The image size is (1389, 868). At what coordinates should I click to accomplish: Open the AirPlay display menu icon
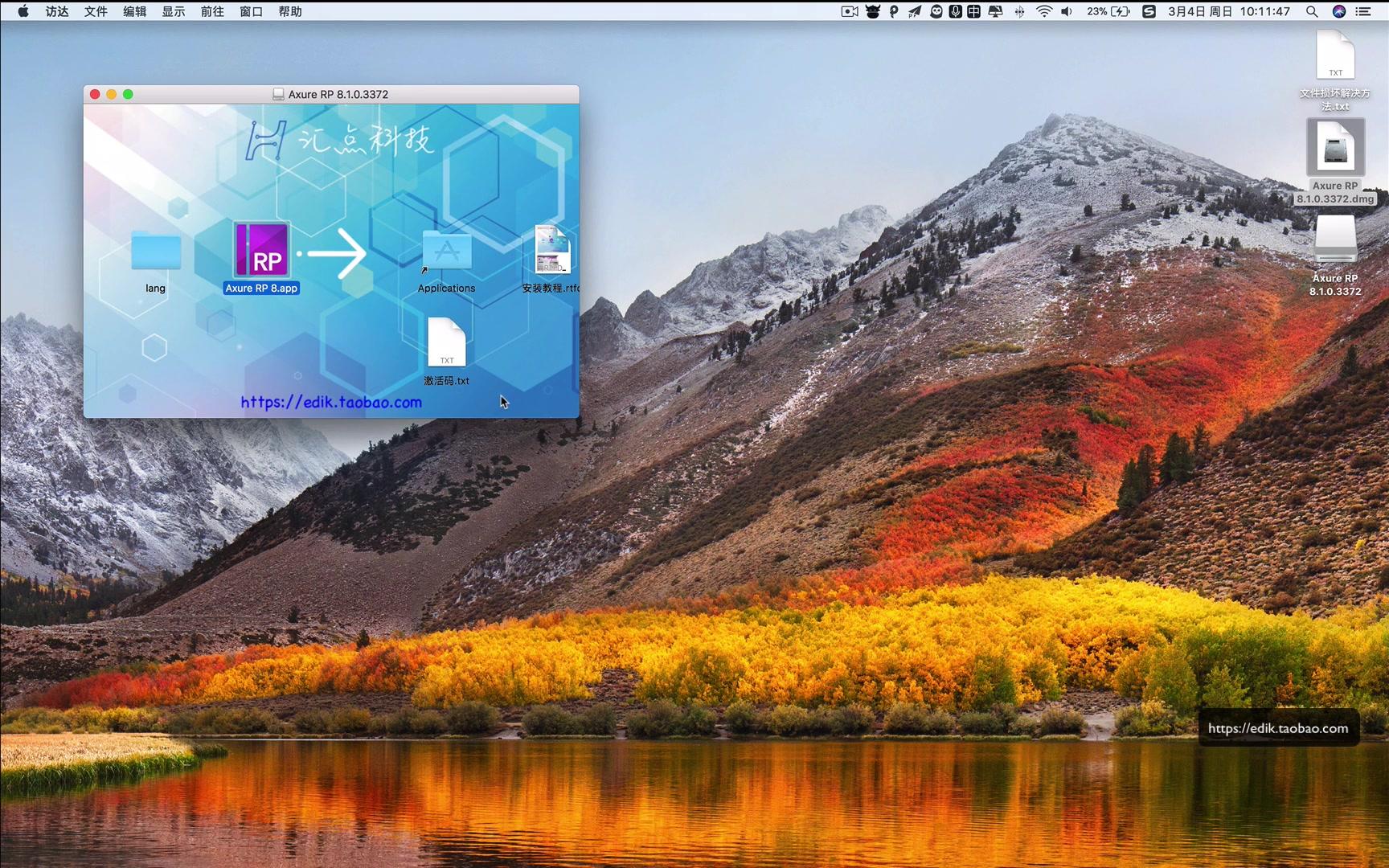[x=995, y=11]
